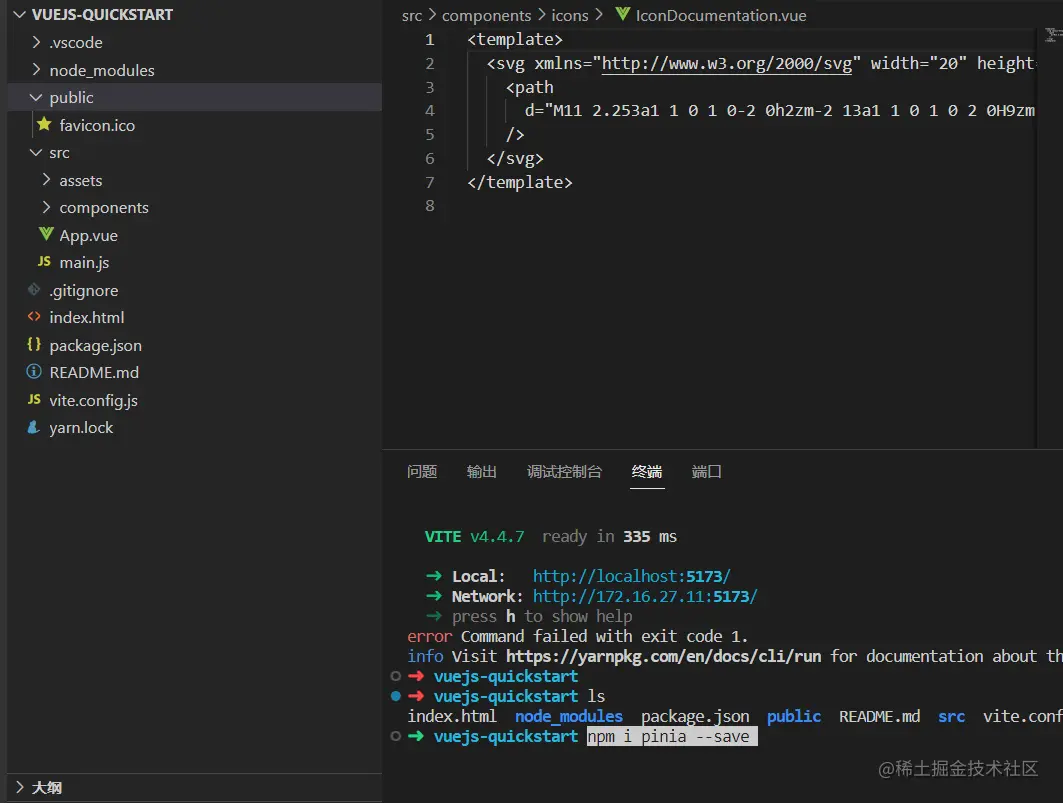1063x803 pixels.
Task: Switch to the 问题 panel tab
Action: point(422,471)
